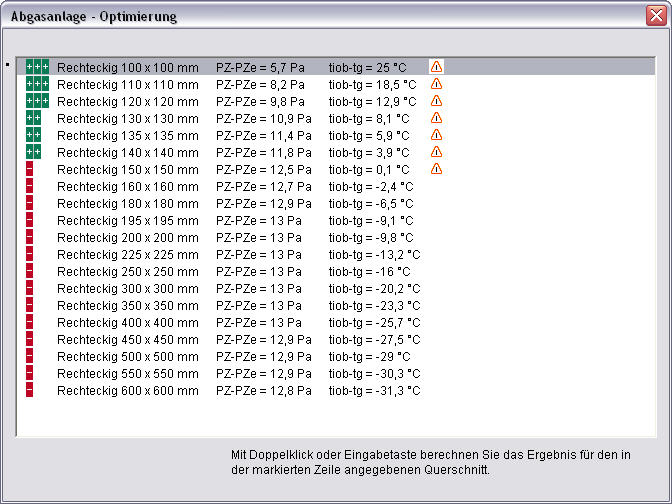Click the warning icon on the 100 x 100 mm row

[436, 67]
